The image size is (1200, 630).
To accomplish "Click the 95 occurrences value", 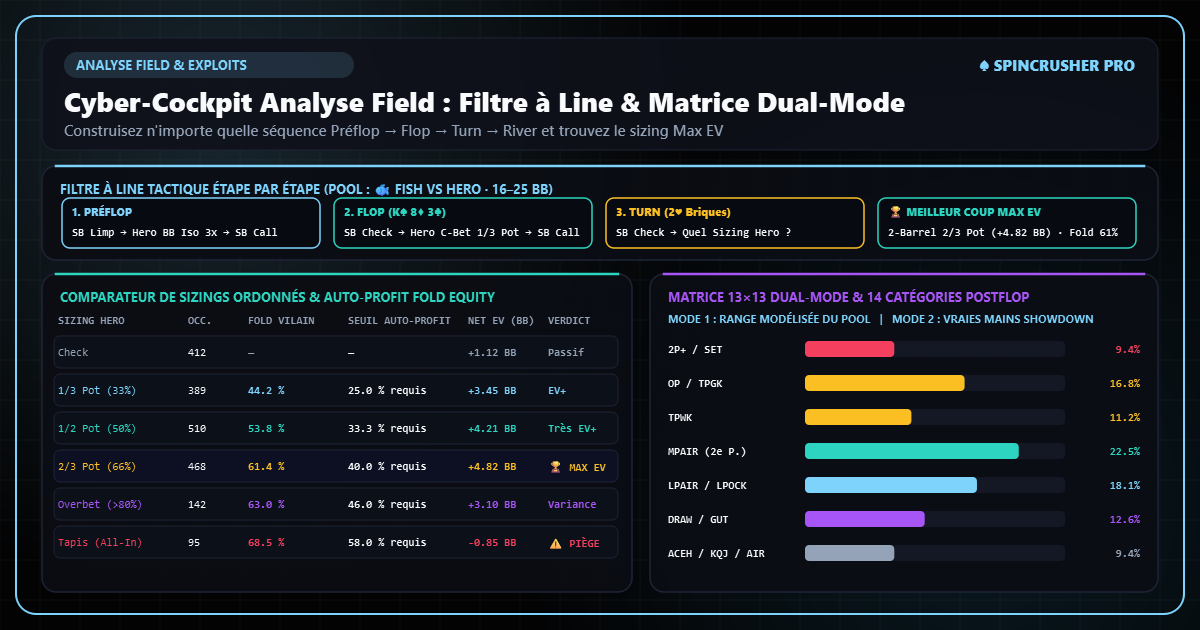I will click(x=194, y=543).
